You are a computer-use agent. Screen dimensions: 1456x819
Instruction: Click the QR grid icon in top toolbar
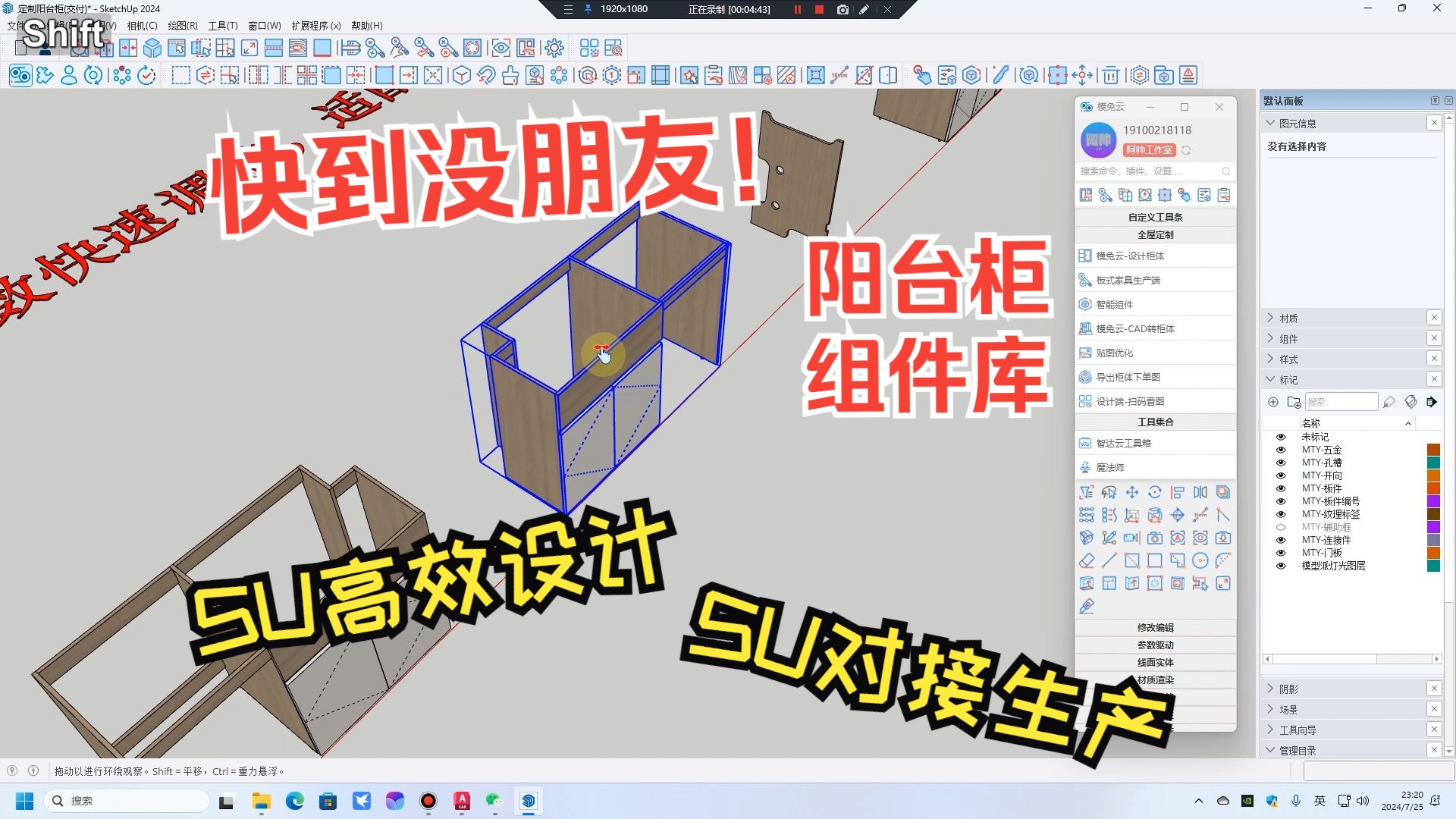[x=589, y=49]
